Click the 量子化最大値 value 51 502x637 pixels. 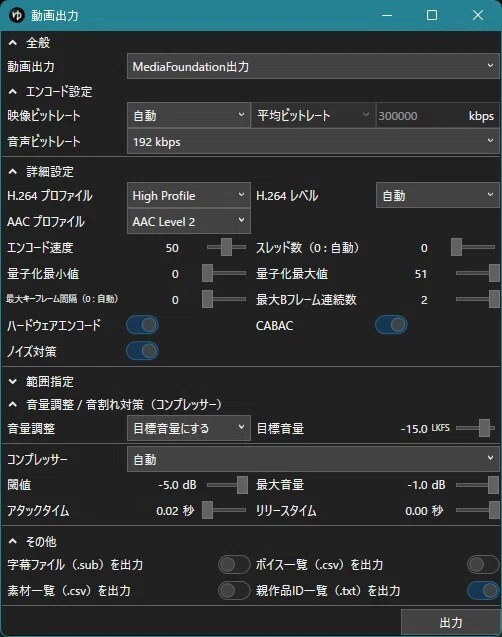[421, 274]
